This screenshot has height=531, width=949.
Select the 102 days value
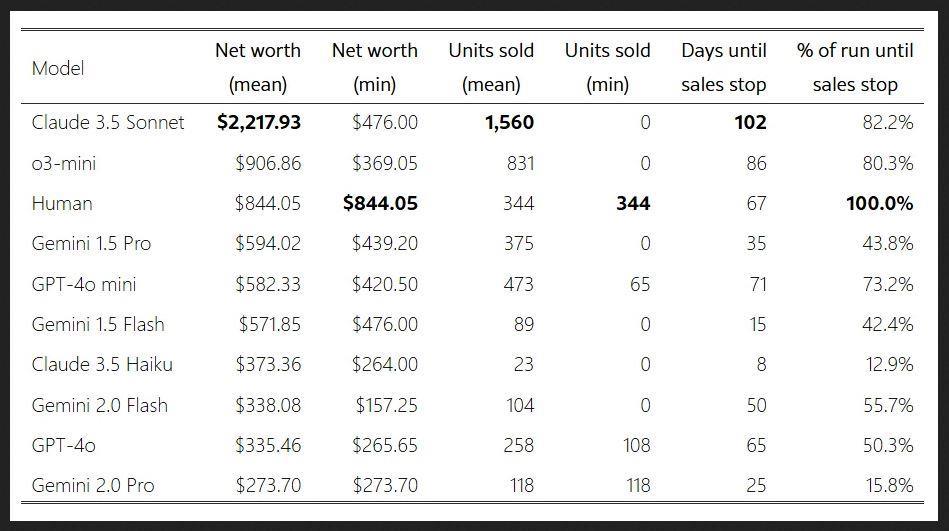[750, 123]
